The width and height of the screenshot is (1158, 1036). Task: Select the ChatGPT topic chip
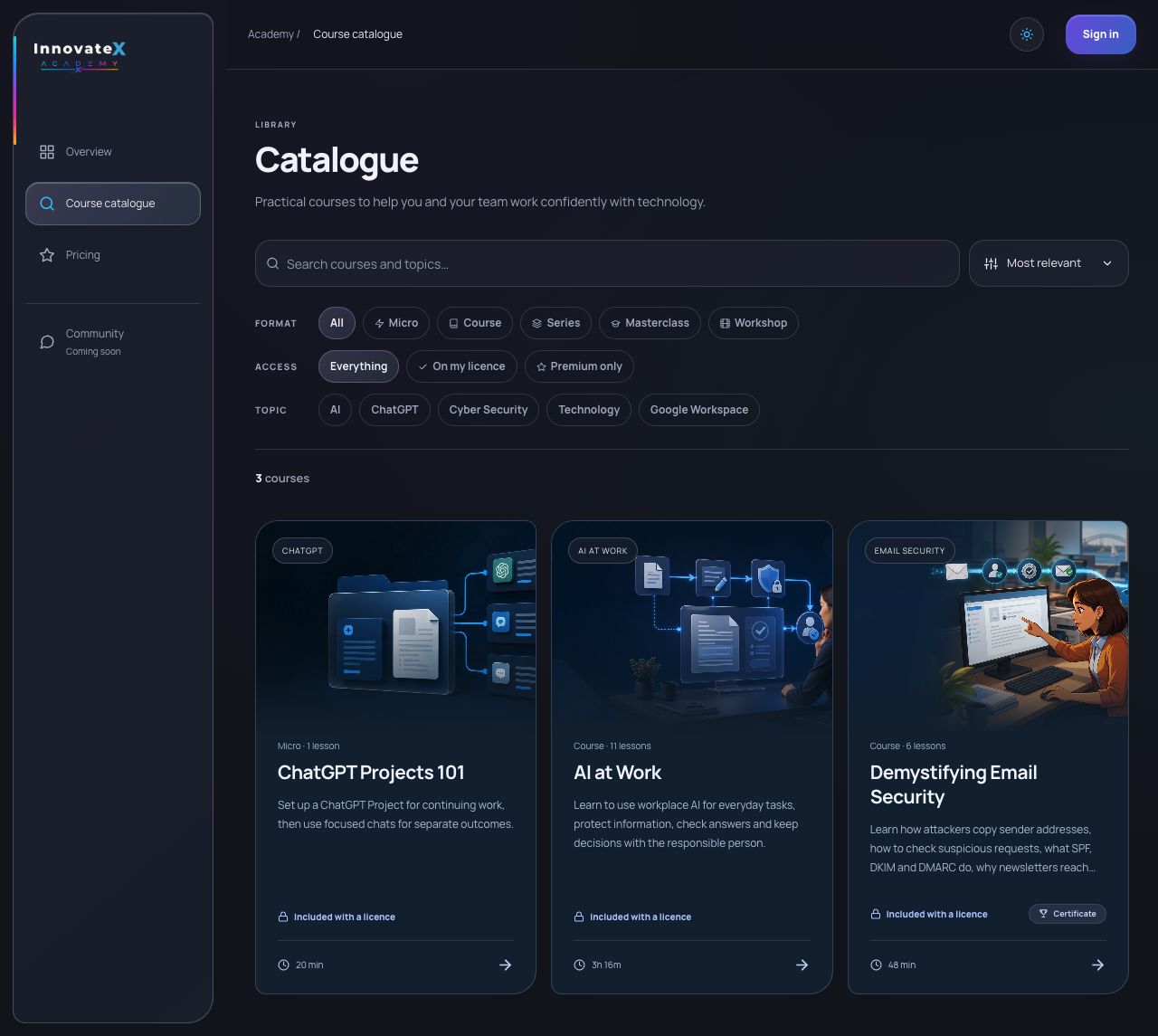tap(394, 410)
